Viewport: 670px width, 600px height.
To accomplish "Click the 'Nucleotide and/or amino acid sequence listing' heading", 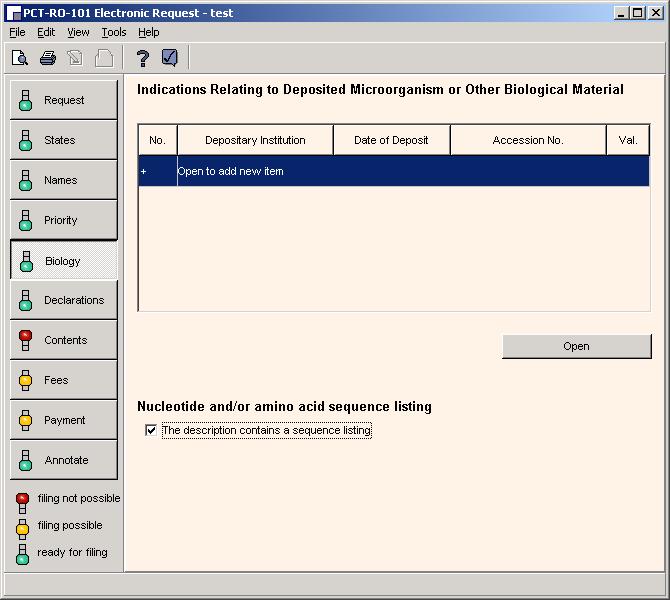I will (284, 406).
